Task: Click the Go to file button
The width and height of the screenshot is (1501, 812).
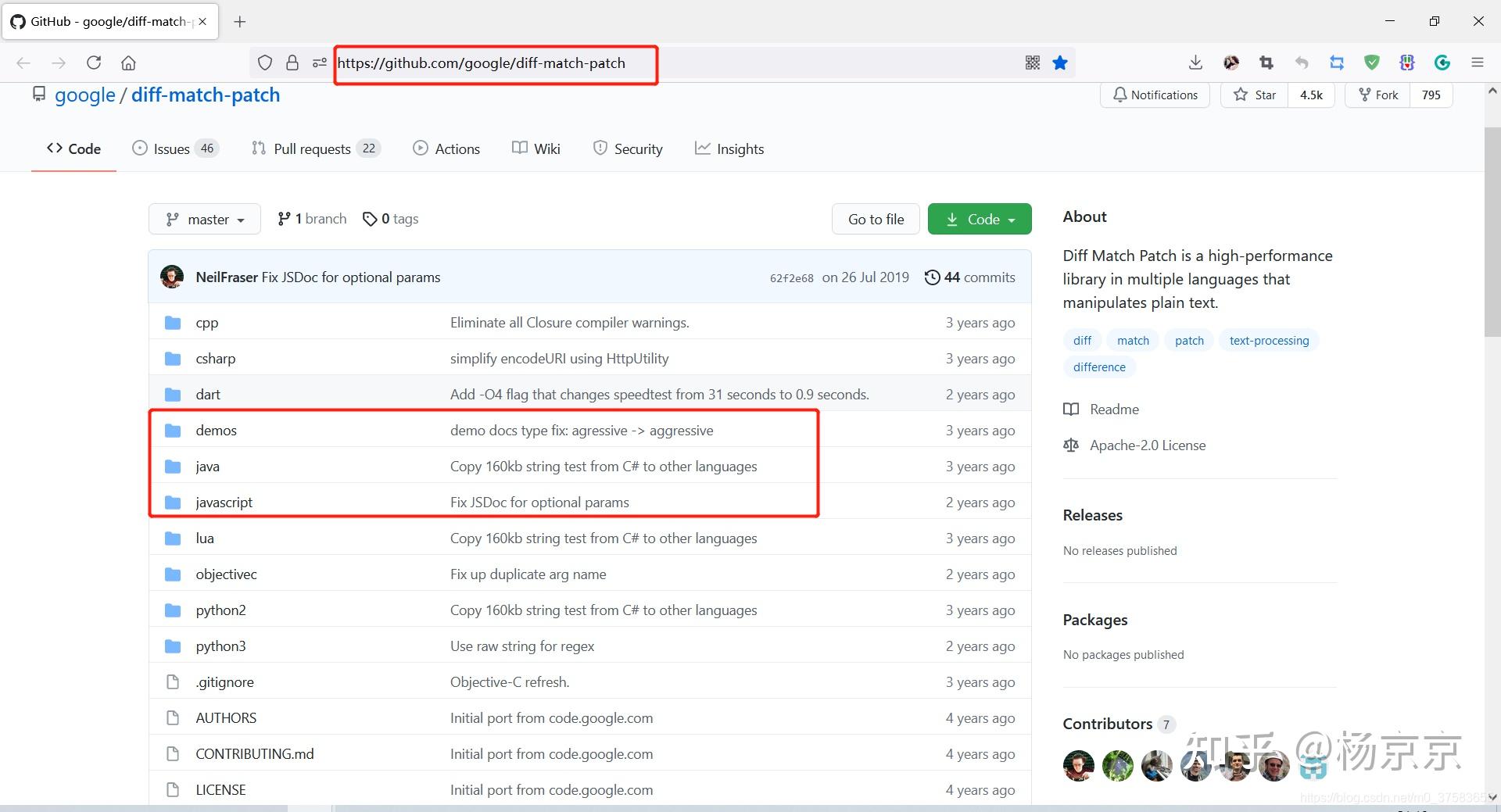Action: [876, 220]
